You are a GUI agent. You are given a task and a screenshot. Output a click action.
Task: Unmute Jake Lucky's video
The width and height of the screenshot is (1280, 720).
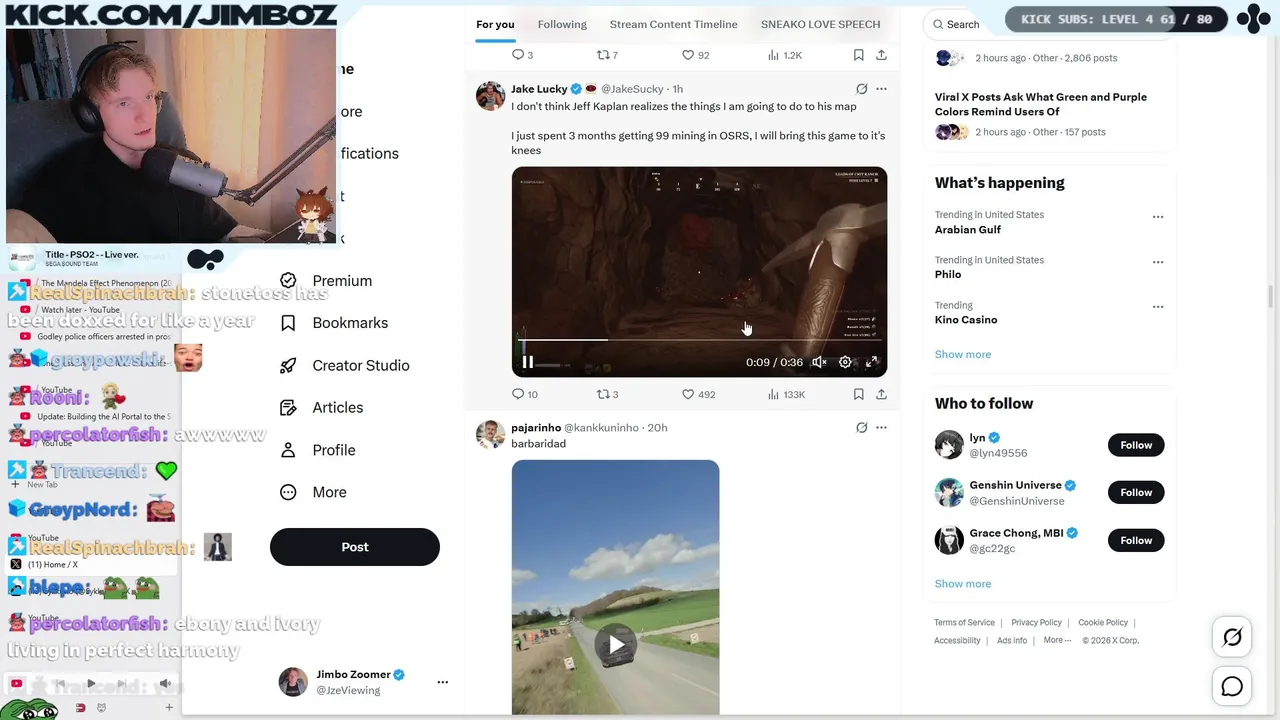tap(819, 362)
